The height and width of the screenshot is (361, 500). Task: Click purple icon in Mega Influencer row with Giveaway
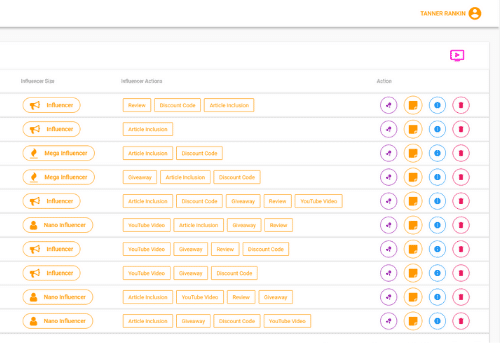pyautogui.click(x=389, y=177)
